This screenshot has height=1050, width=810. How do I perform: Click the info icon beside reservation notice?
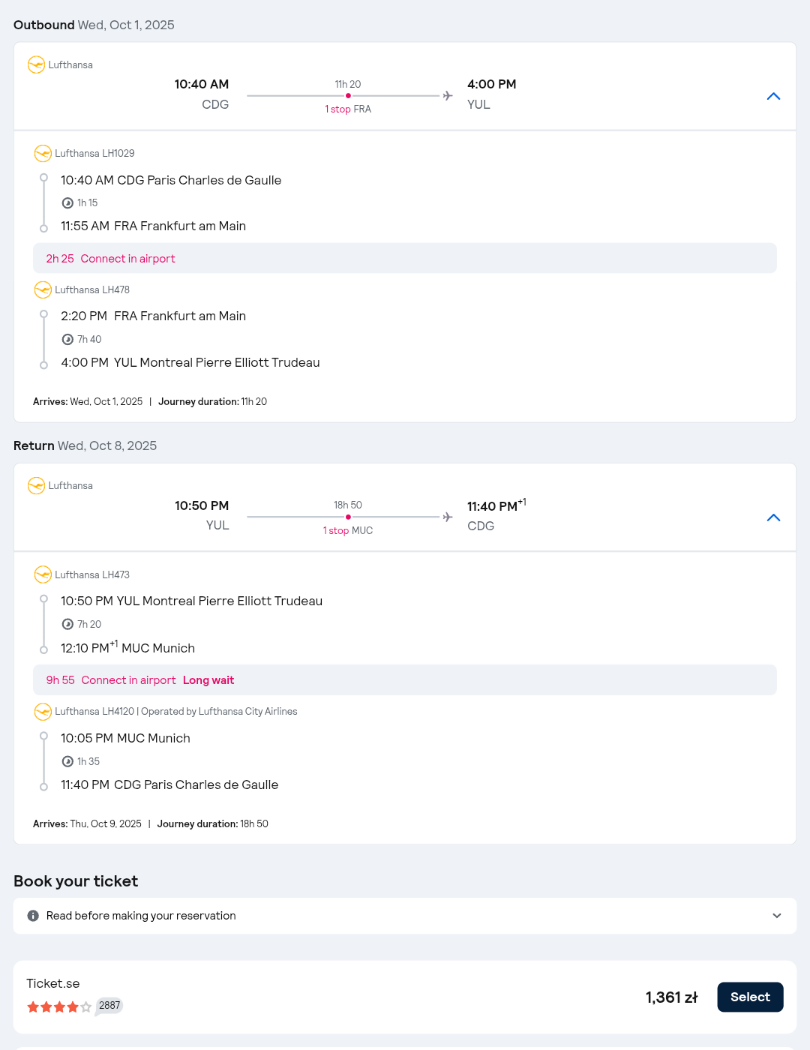[33, 915]
